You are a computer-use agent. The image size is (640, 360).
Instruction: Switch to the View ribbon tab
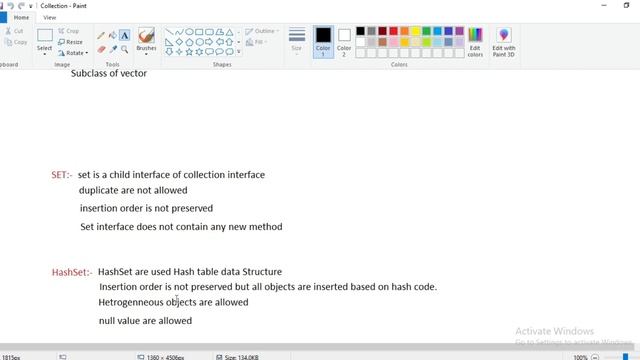point(49,18)
